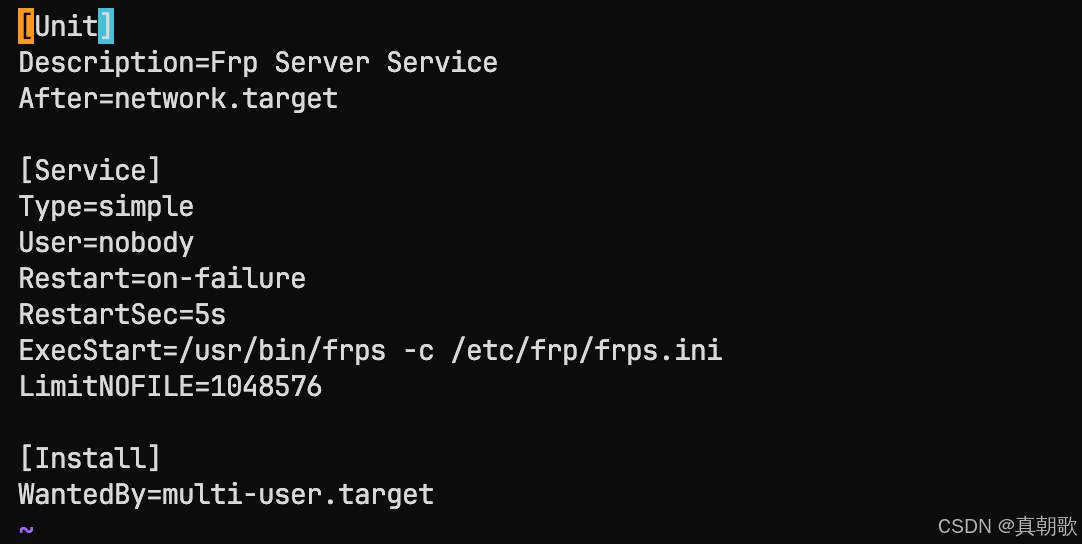
Task: Click the highlighted closing bracket of [Unit]
Action: coord(106,26)
